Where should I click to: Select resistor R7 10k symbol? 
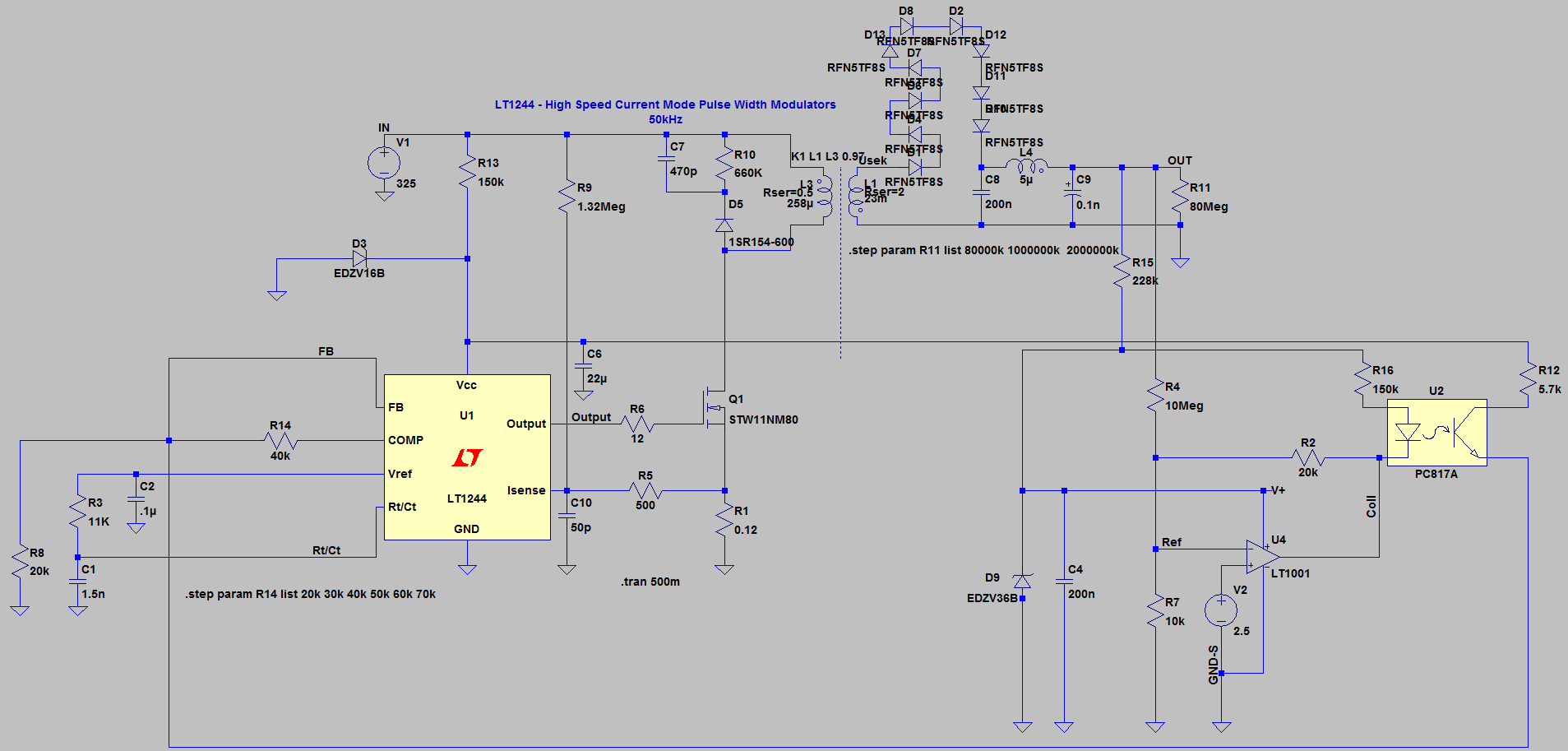[1155, 611]
